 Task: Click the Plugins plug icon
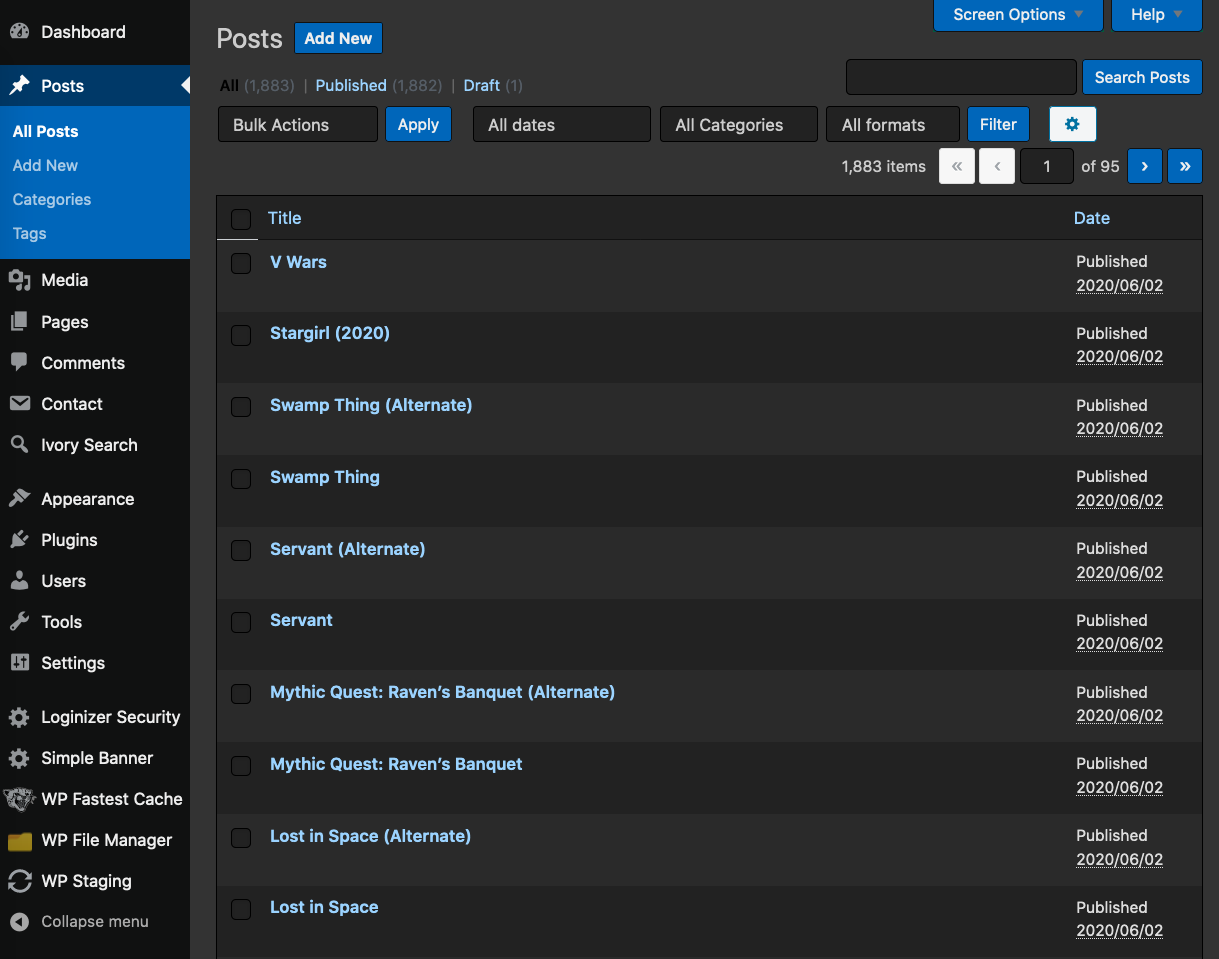point(19,540)
